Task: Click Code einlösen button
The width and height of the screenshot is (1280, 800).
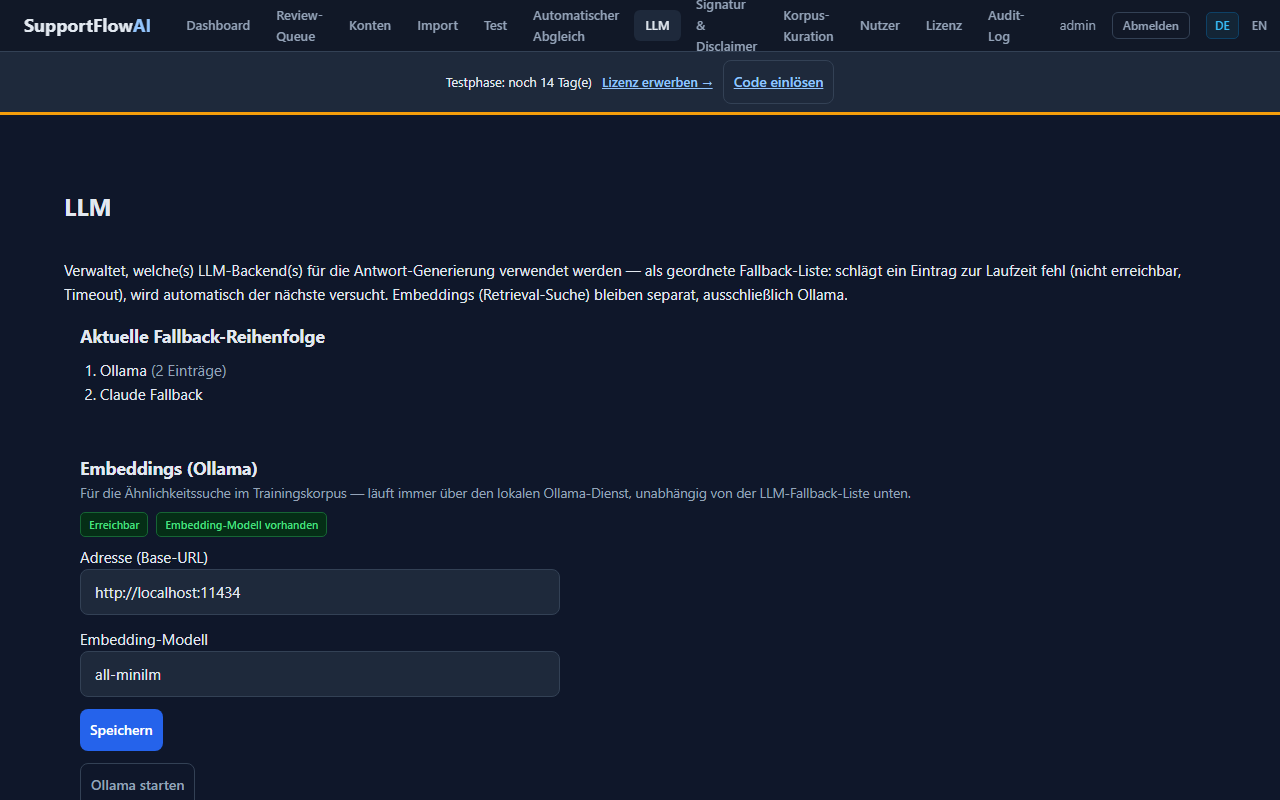Action: tap(778, 82)
